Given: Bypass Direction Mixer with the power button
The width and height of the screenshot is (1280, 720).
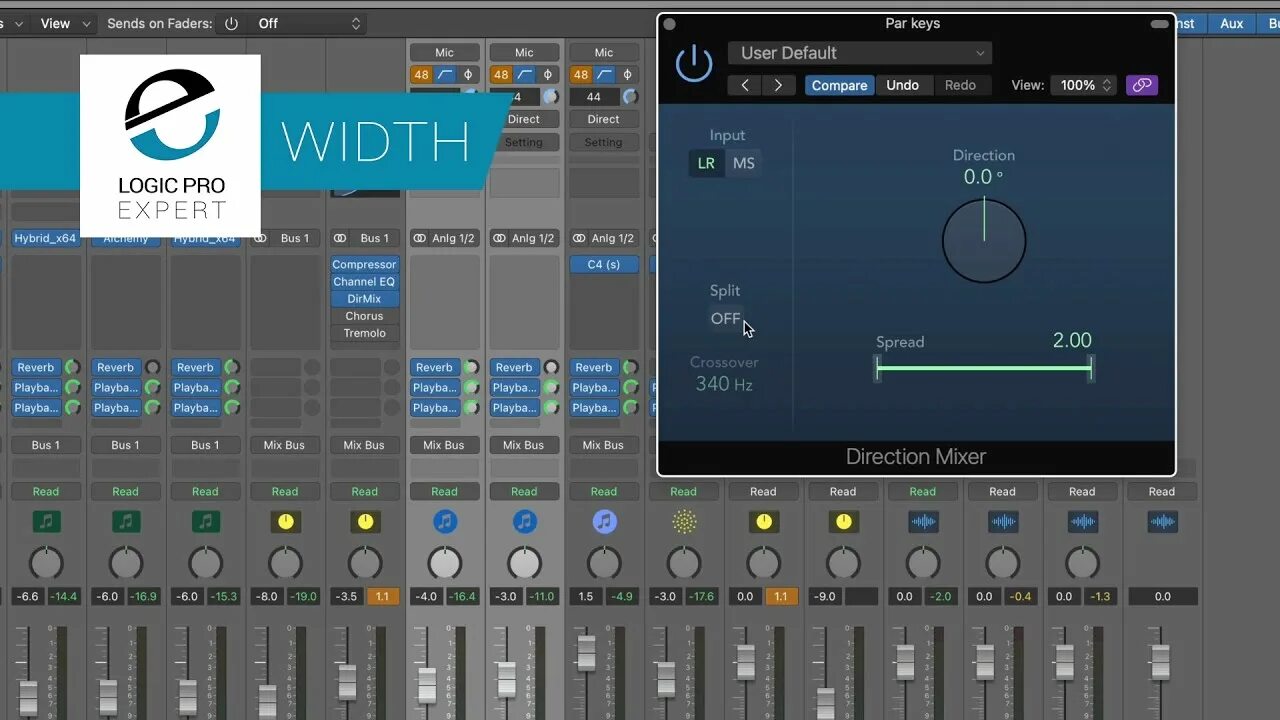Looking at the screenshot, I should [x=694, y=65].
